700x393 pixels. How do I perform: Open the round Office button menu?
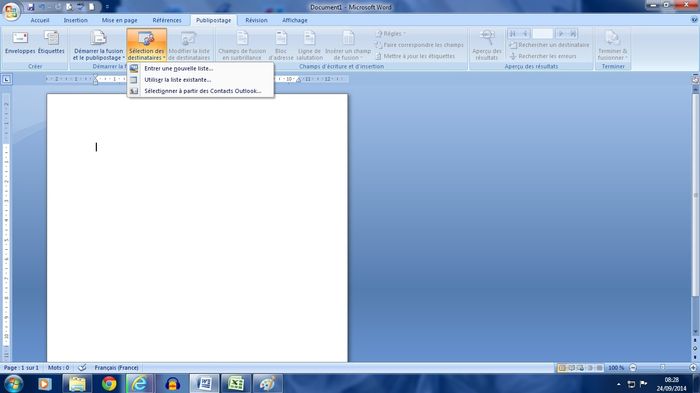tap(11, 11)
